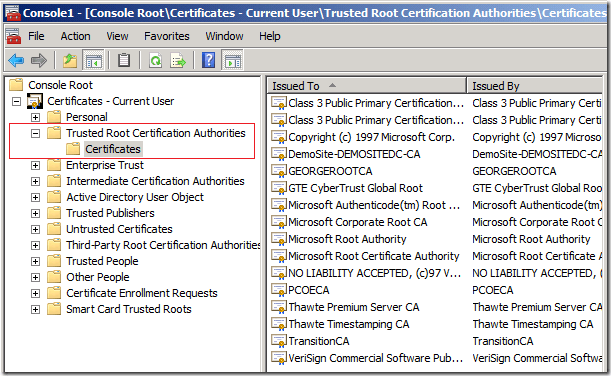Click the MMC toolbox icon beside File menu
611x376 pixels.
(13, 36)
